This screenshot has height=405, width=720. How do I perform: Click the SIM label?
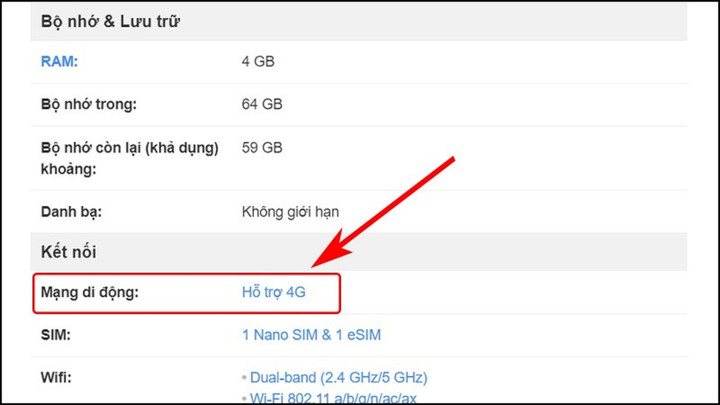click(56, 334)
